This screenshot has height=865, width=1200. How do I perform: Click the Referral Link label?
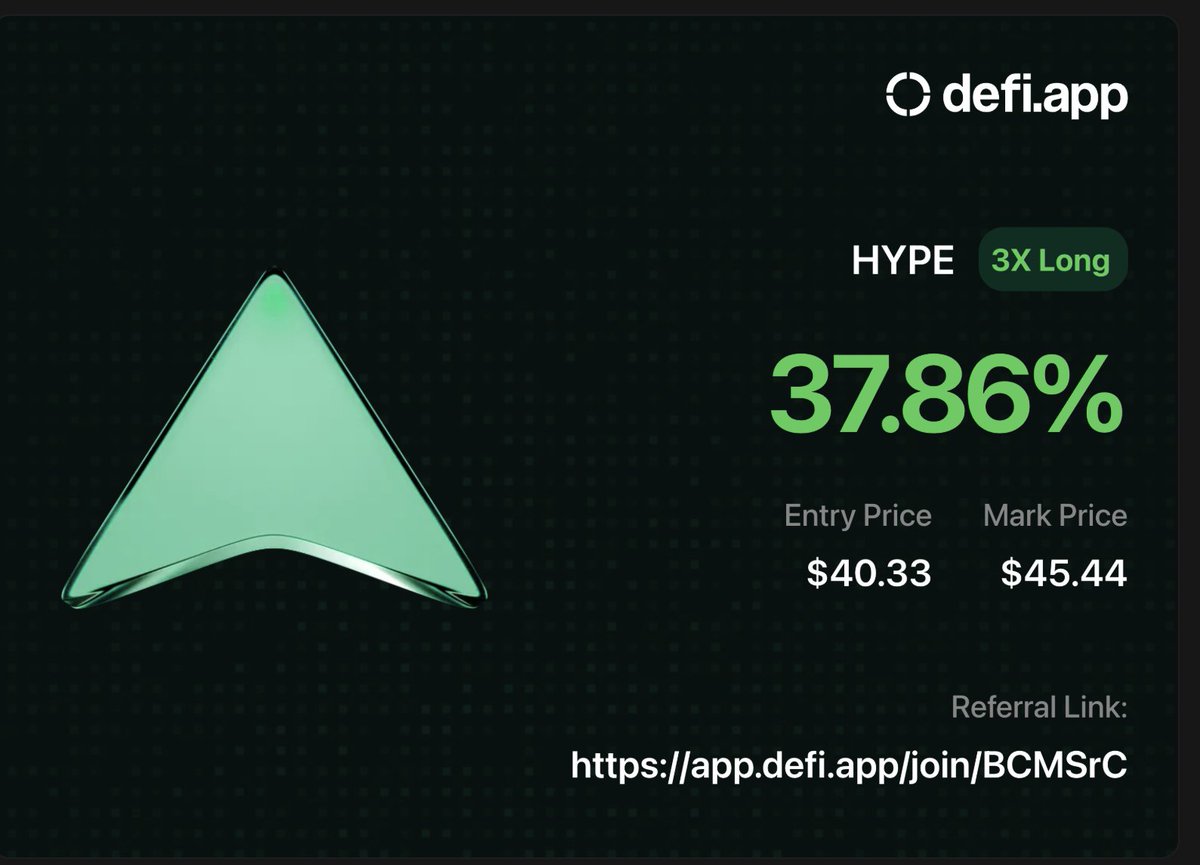click(x=1039, y=708)
